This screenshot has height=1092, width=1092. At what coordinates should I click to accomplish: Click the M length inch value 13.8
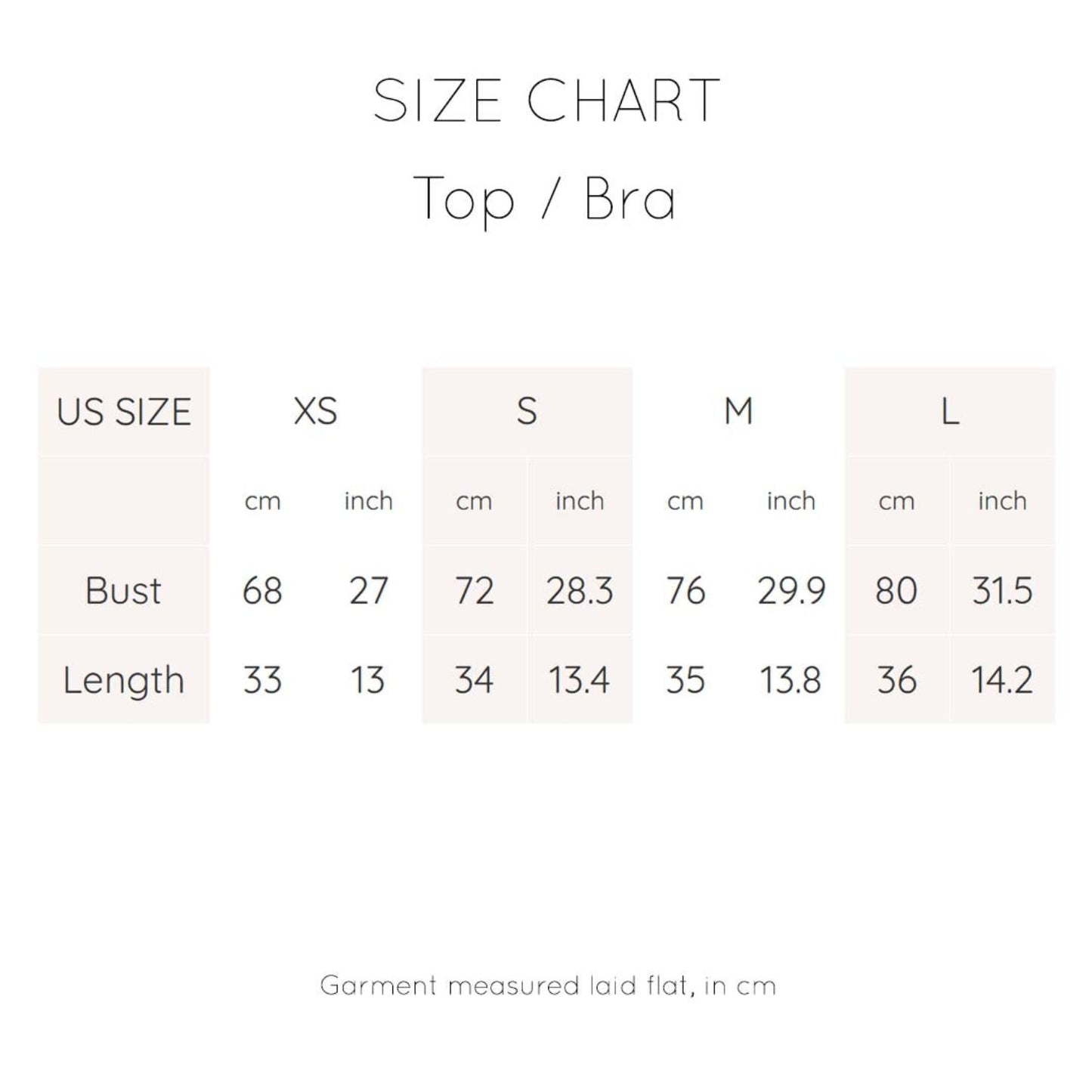790,680
